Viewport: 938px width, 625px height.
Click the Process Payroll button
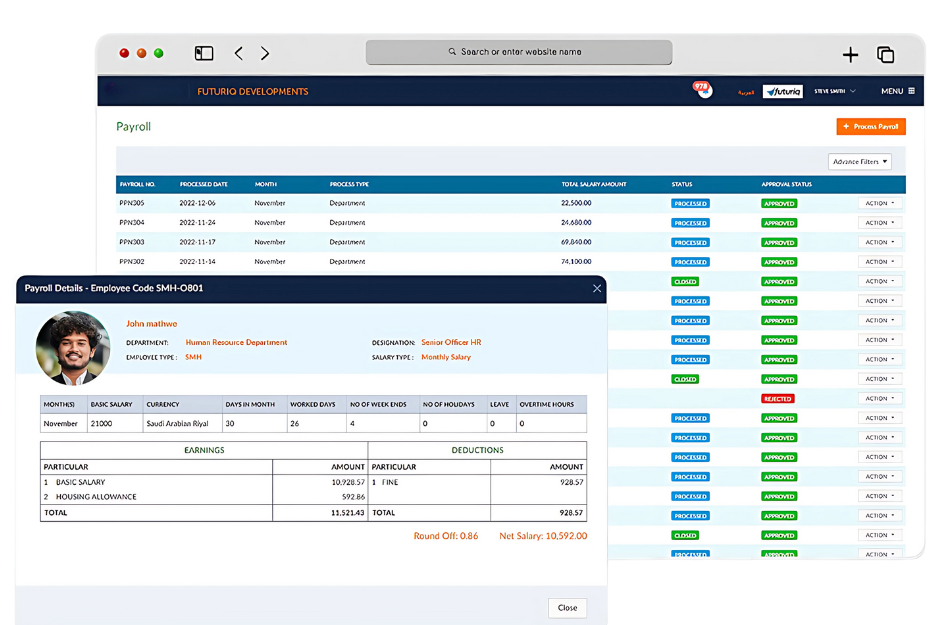(x=871, y=127)
